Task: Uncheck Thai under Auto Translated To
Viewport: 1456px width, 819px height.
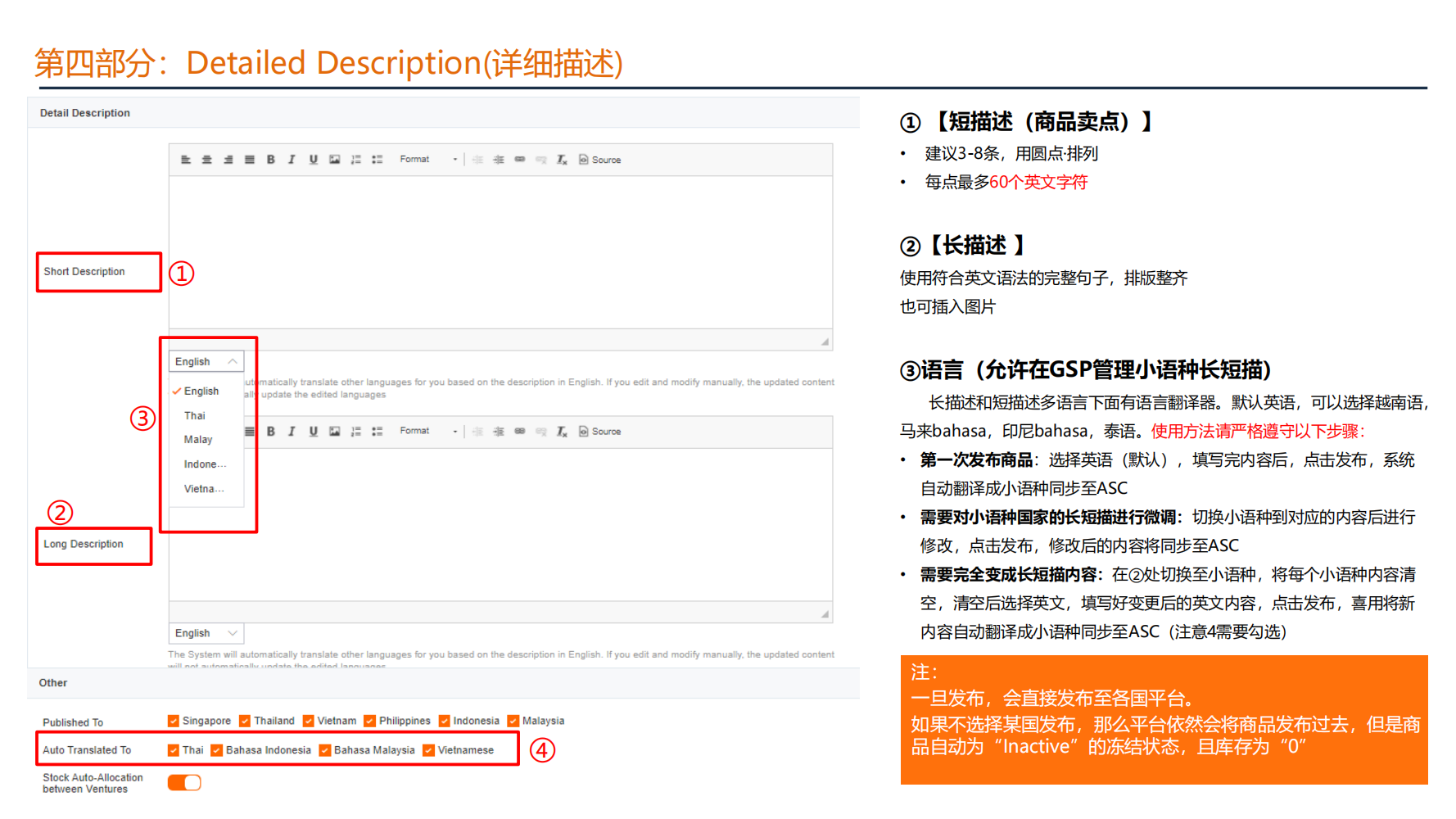Action: coord(173,749)
